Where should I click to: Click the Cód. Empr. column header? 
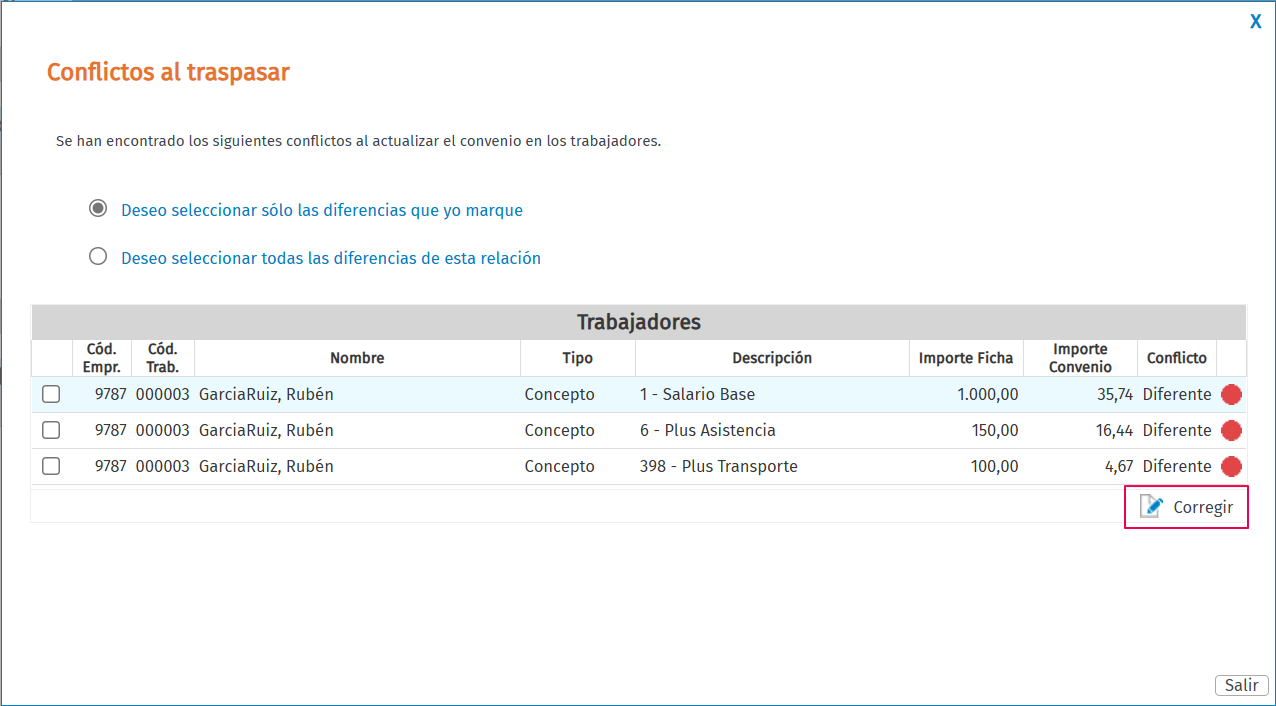pos(101,358)
